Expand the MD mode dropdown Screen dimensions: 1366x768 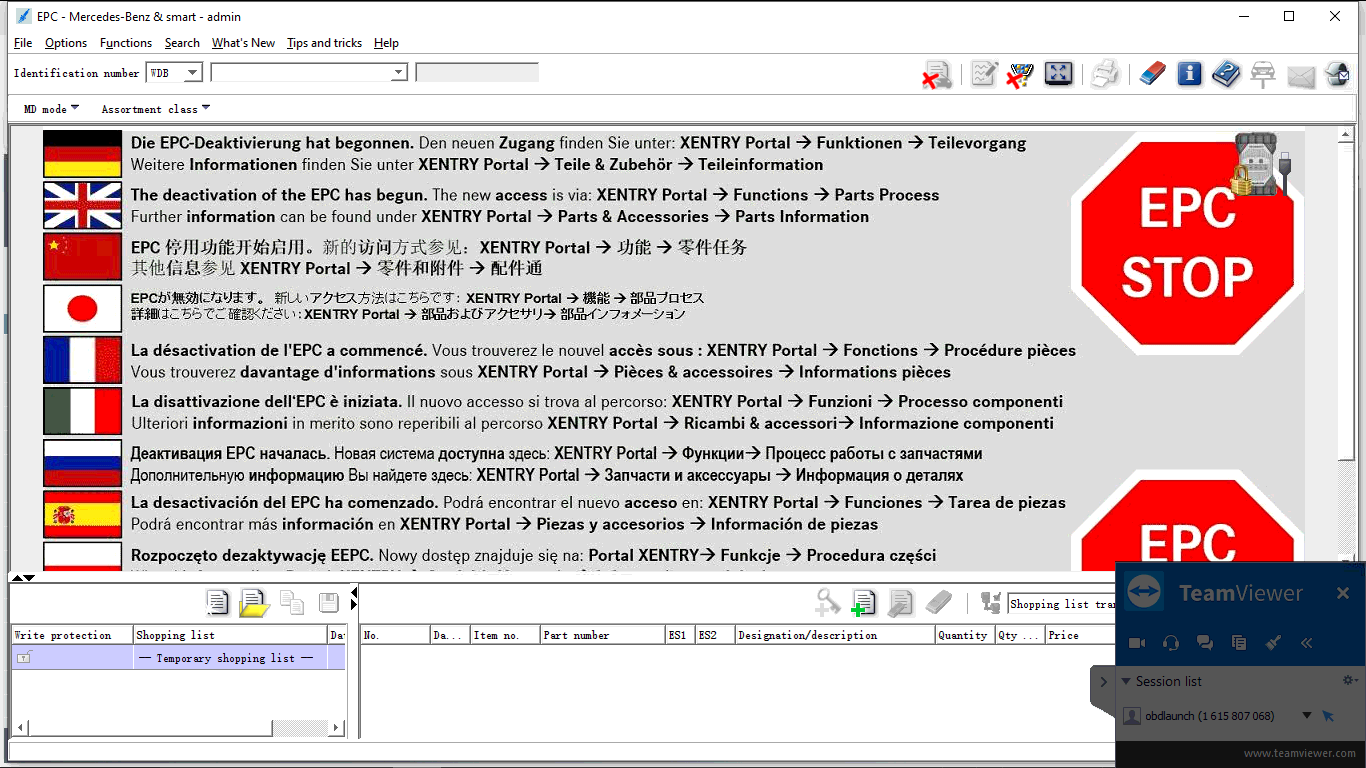pyautogui.click(x=51, y=109)
